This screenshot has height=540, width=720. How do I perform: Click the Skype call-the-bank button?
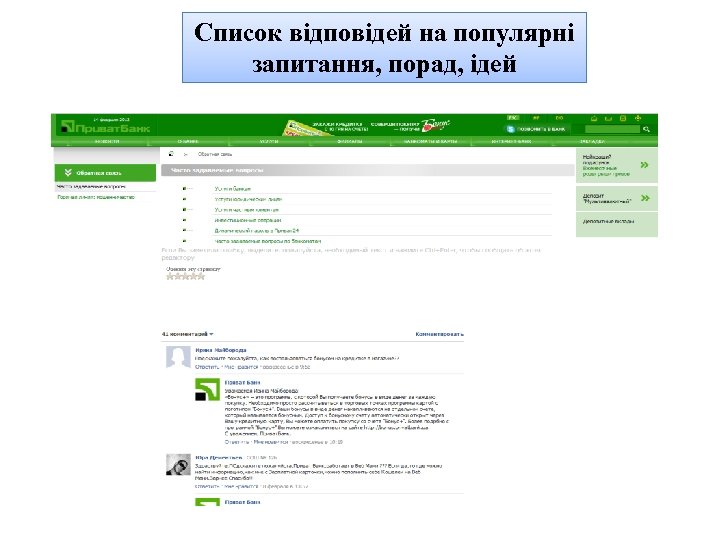tap(537, 129)
